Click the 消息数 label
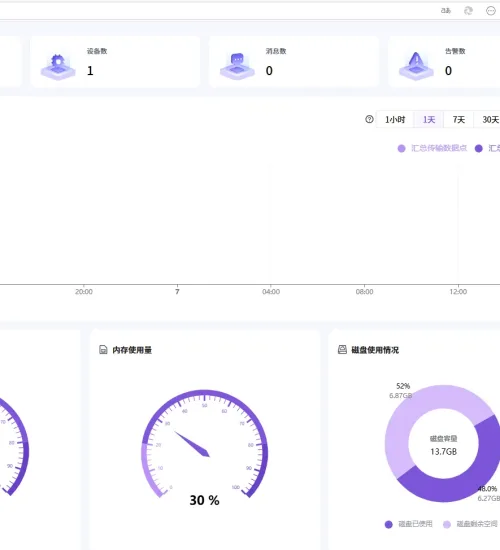 coord(276,51)
